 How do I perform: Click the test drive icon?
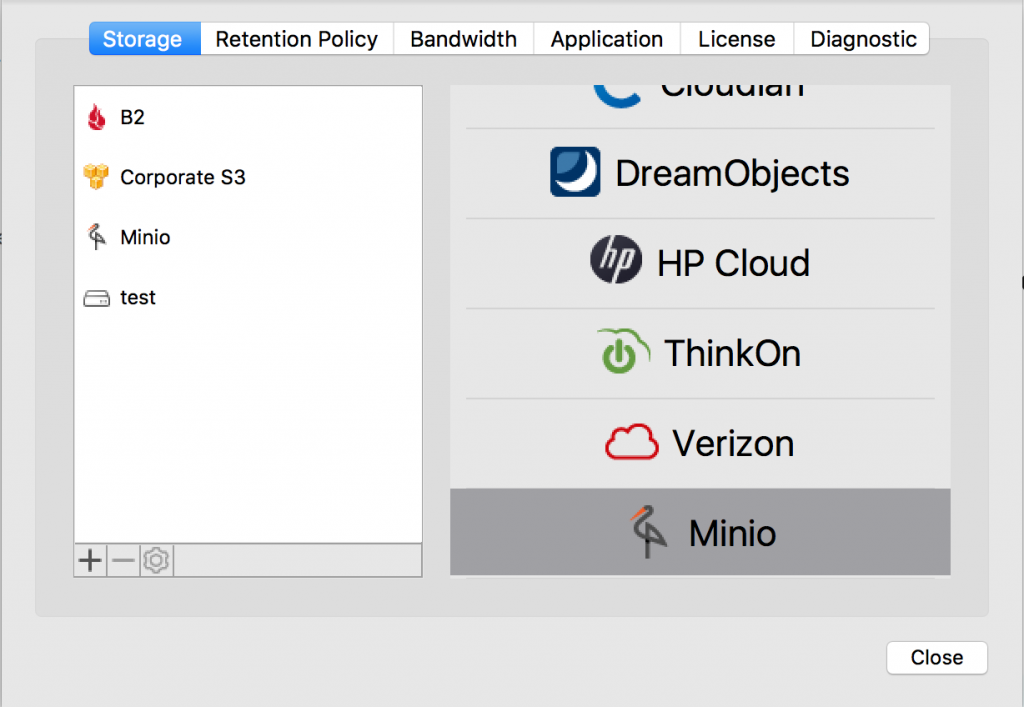click(97, 298)
